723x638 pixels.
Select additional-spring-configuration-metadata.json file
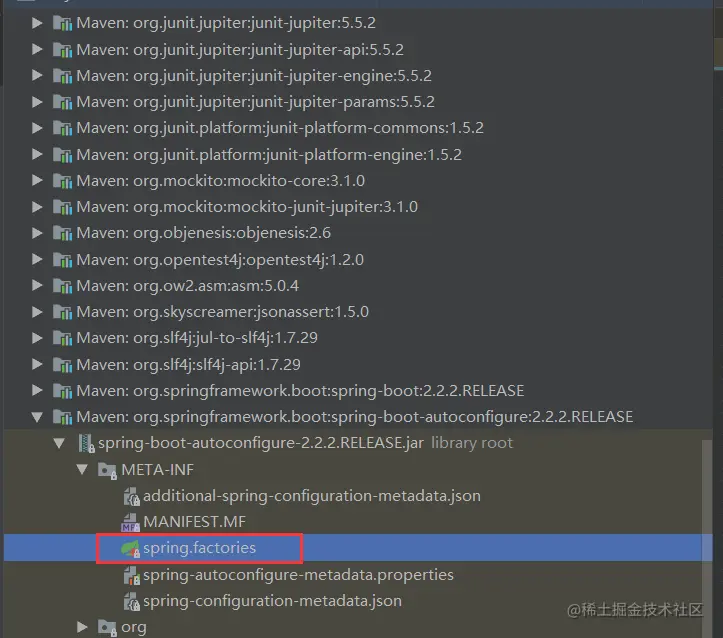tap(358, 496)
